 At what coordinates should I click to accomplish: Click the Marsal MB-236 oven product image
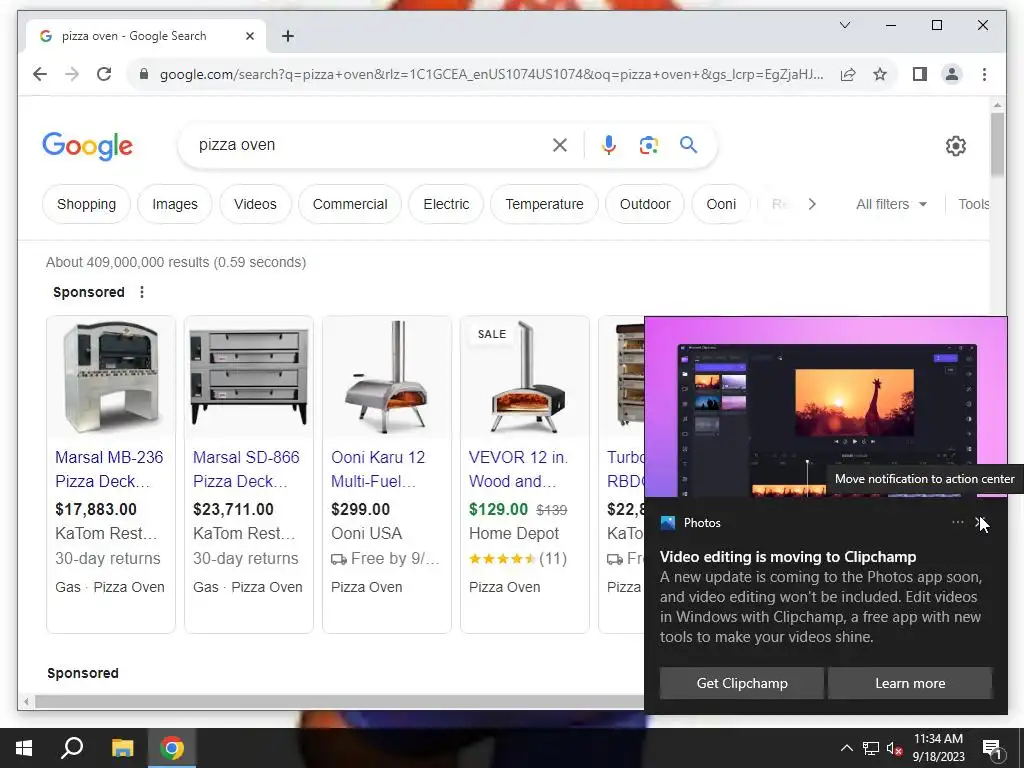pos(111,376)
